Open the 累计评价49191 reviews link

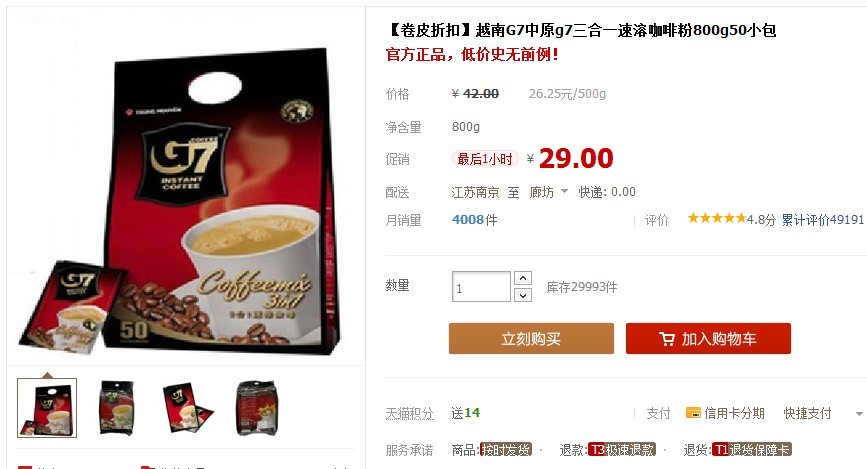(x=822, y=220)
